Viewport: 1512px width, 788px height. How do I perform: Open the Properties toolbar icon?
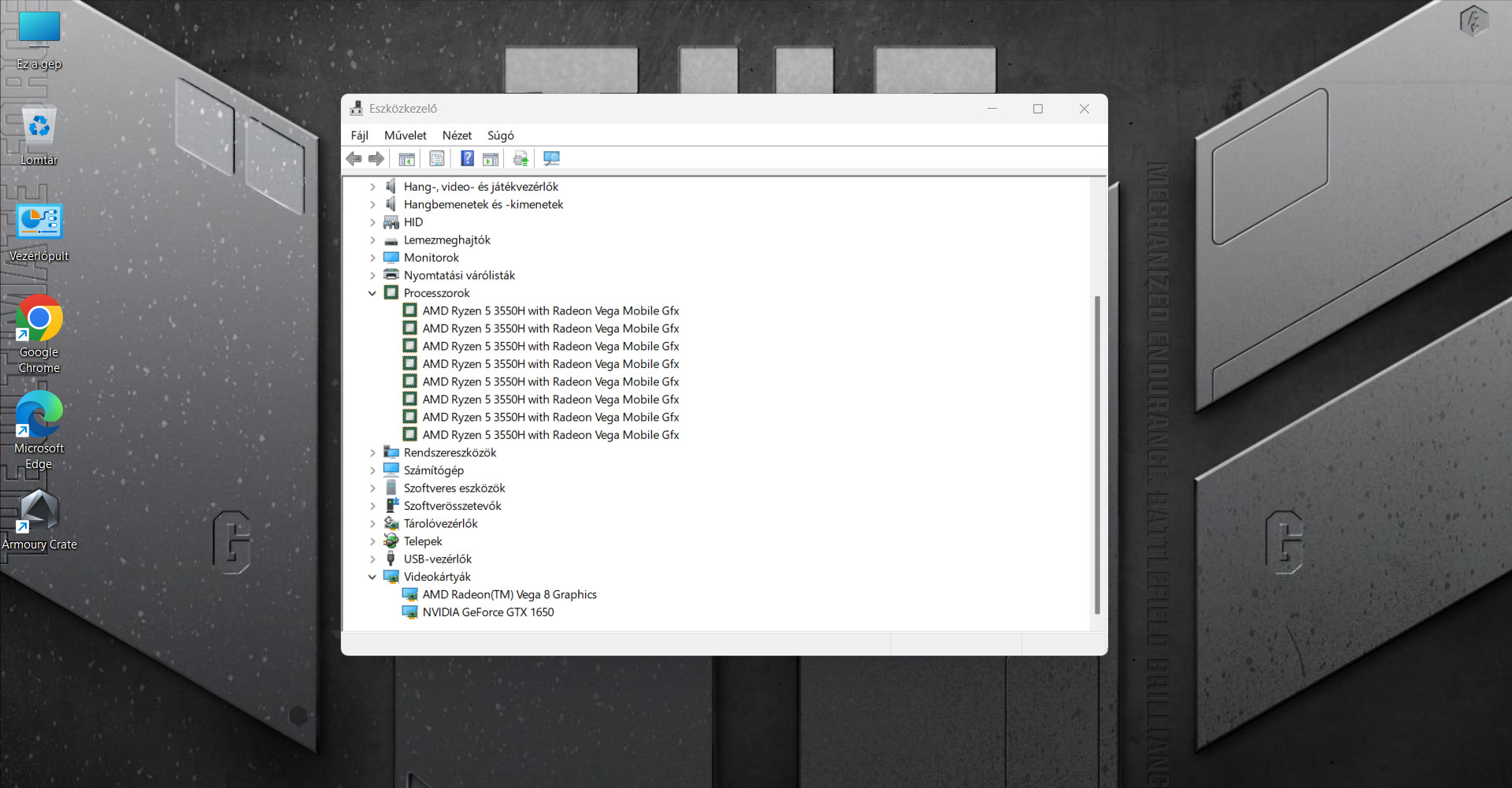click(437, 159)
